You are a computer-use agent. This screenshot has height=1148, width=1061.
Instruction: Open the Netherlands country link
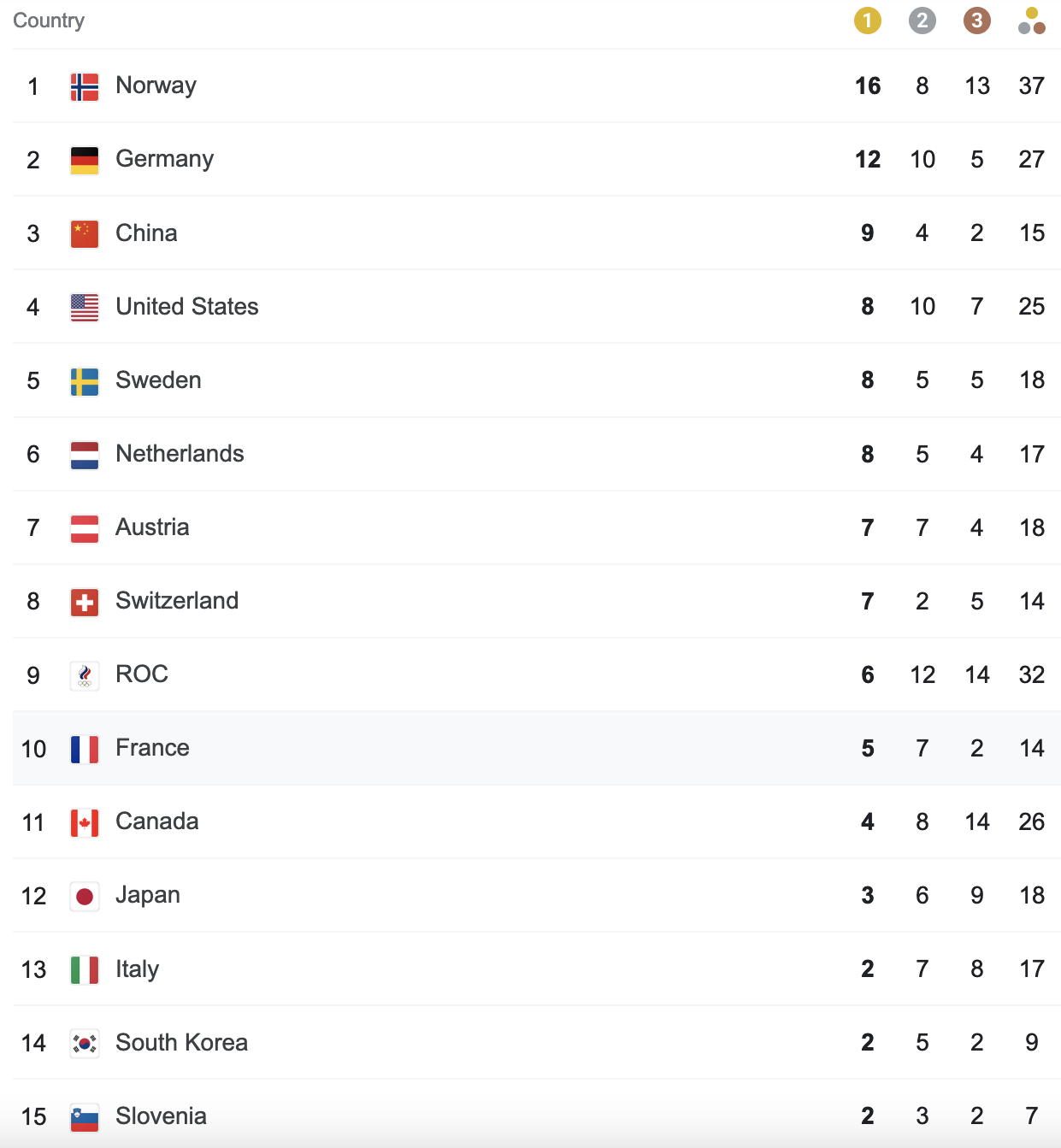[x=180, y=453]
